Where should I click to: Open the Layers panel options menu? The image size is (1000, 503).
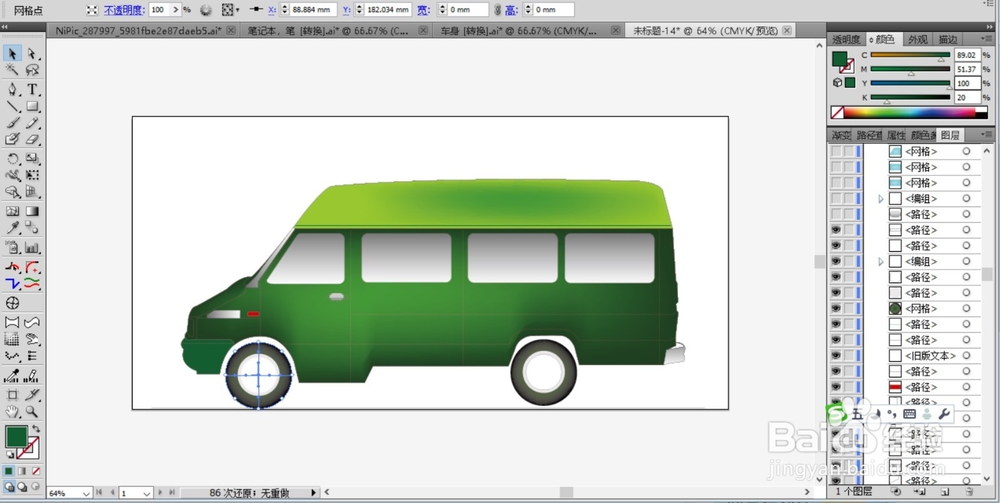[987, 135]
